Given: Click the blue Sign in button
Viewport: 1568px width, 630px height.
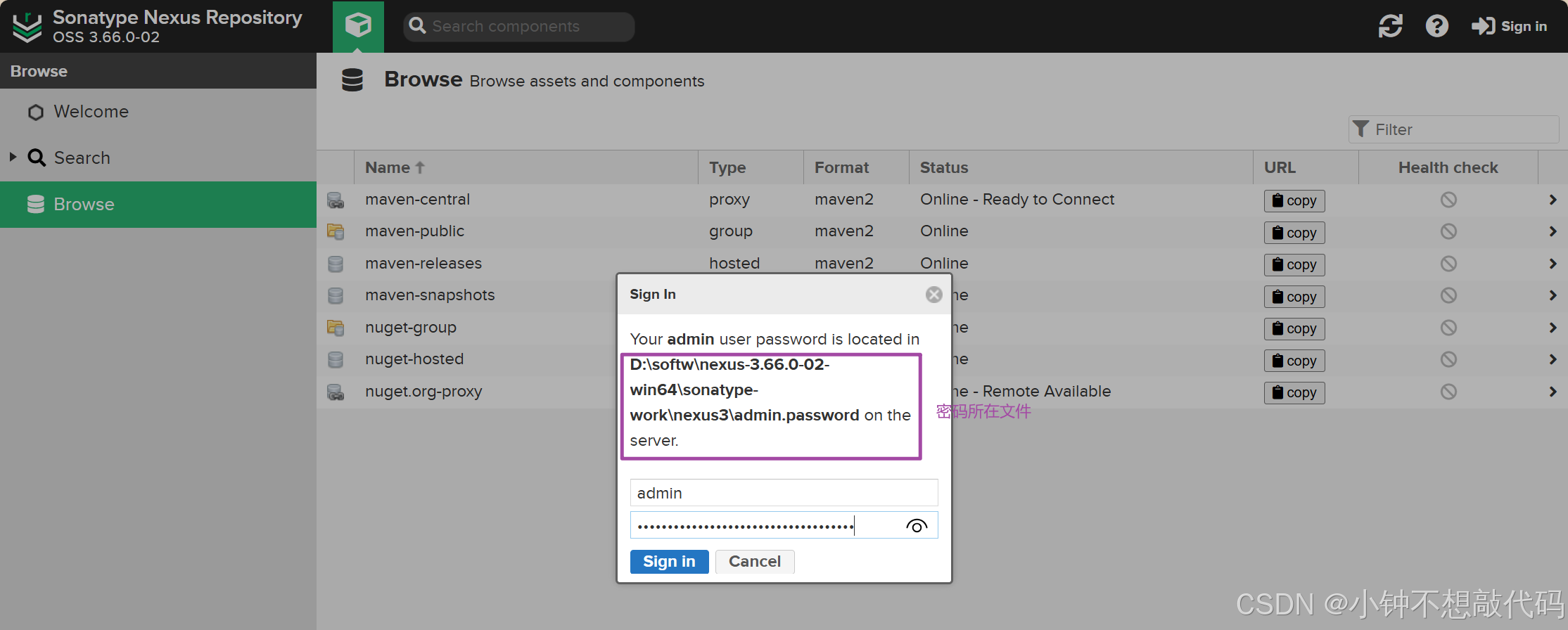Looking at the screenshot, I should tap(669, 561).
